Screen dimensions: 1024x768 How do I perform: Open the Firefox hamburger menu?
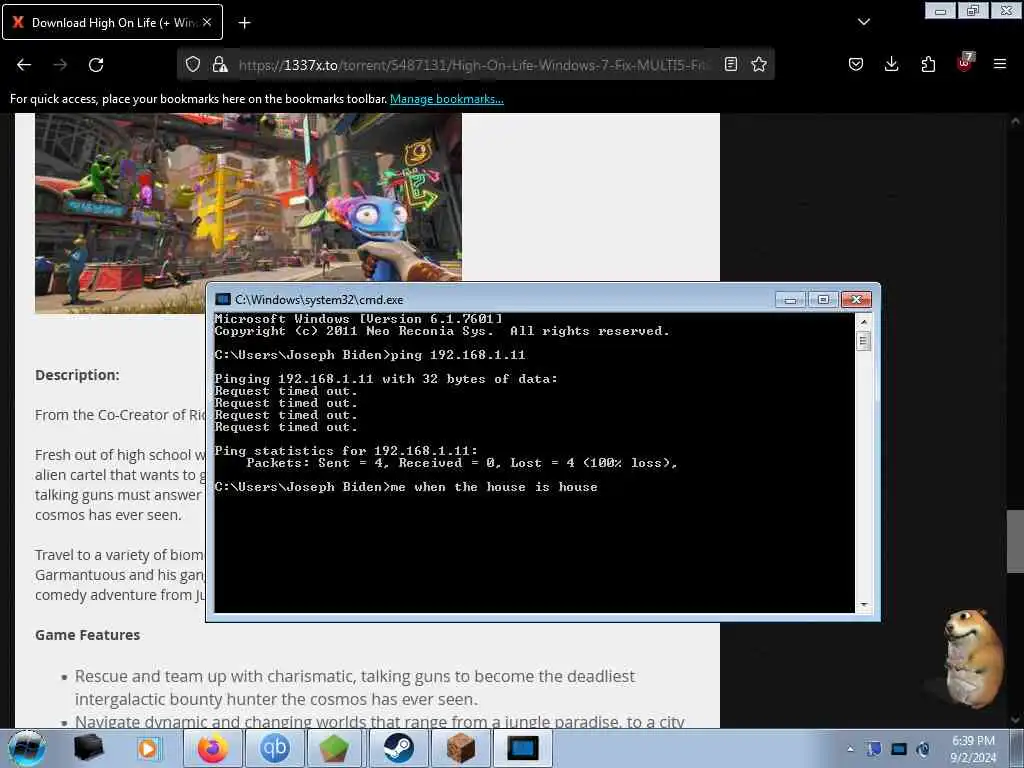[x=1000, y=64]
